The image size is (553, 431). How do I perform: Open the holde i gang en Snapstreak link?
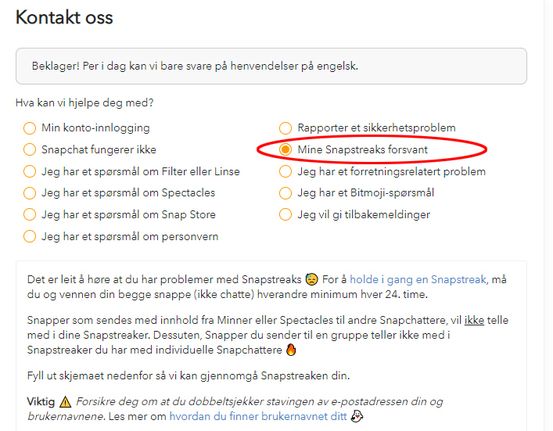click(x=418, y=279)
